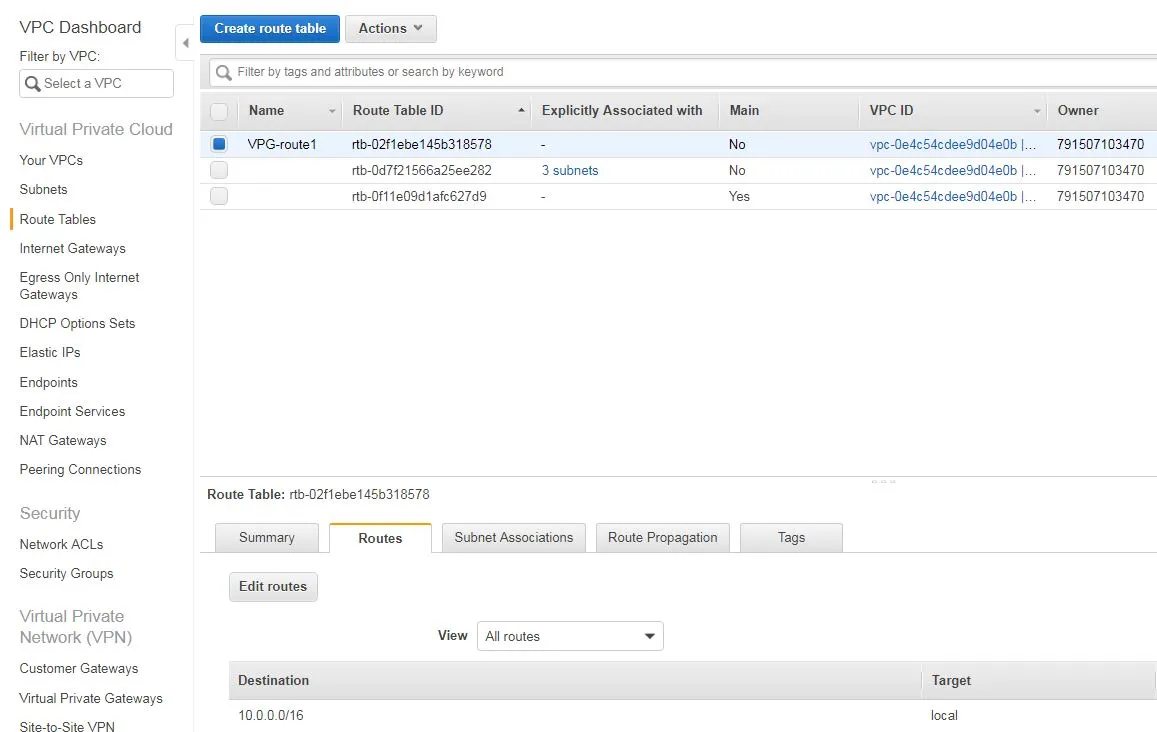Switch to the Summary tab
The width and height of the screenshot is (1157, 732).
[x=266, y=538]
